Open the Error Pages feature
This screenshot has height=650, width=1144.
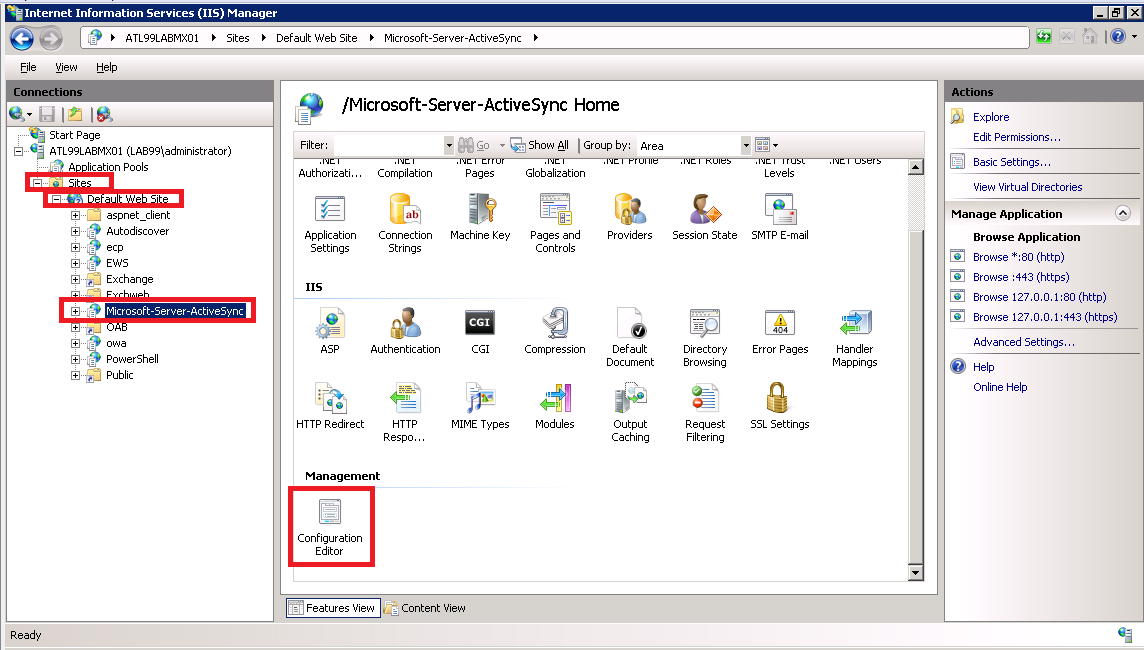point(780,331)
